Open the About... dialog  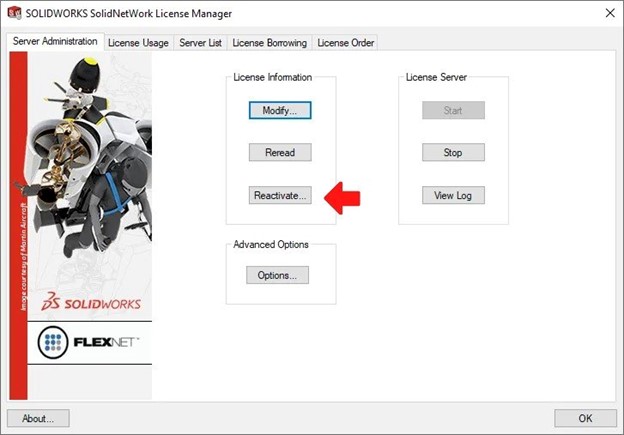point(38,418)
